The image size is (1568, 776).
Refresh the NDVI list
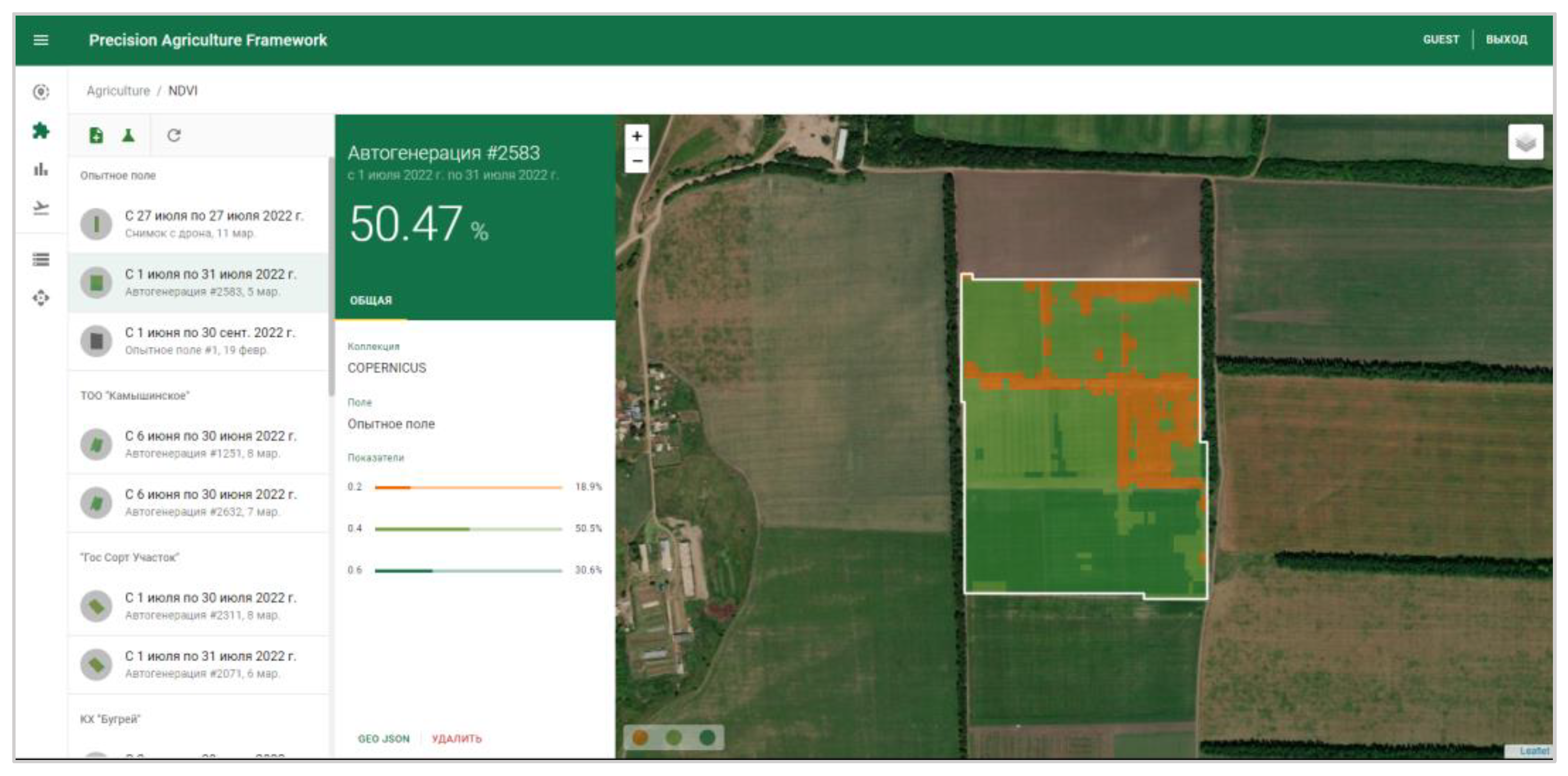(x=174, y=135)
